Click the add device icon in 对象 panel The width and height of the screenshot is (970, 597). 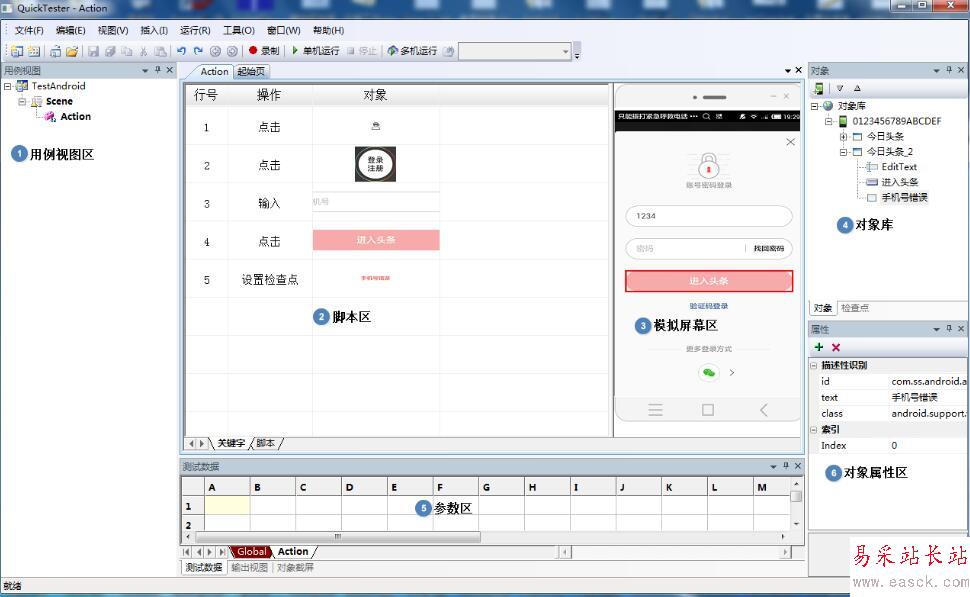(819, 88)
